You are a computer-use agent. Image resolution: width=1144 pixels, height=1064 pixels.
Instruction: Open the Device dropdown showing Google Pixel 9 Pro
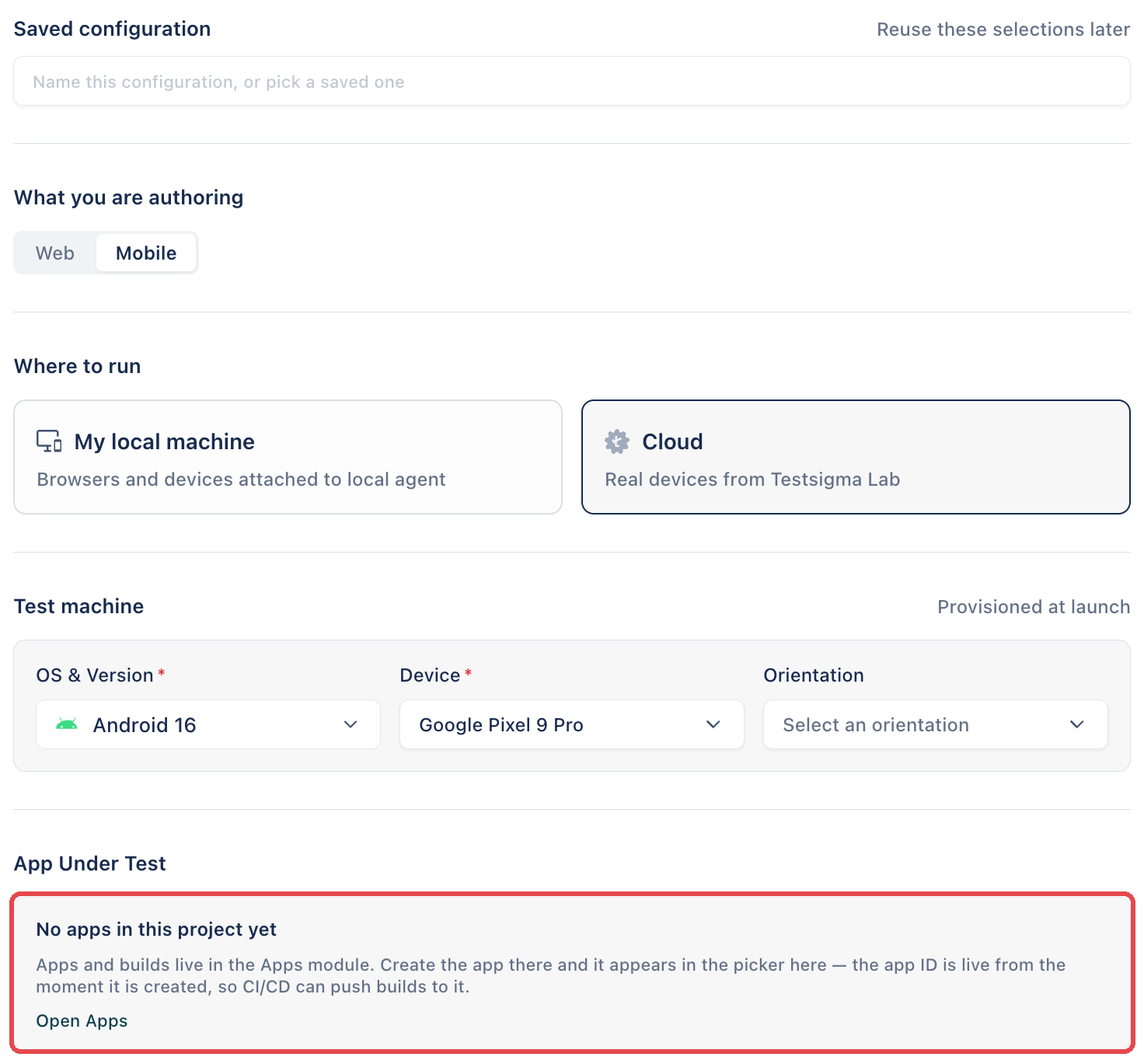pos(572,724)
